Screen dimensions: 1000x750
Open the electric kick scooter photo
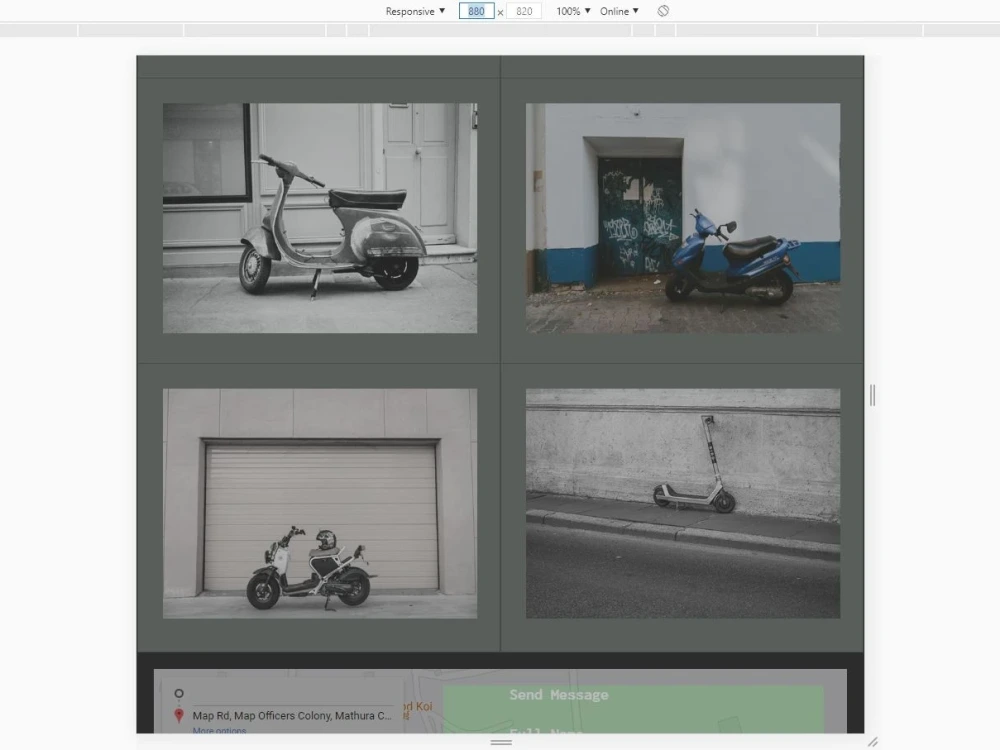(683, 503)
